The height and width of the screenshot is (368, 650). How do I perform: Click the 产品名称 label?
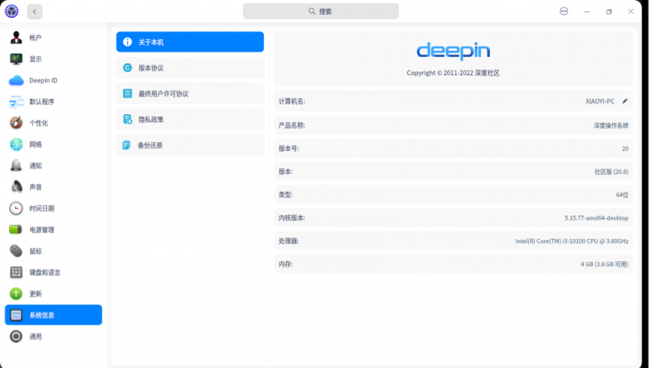(292, 125)
